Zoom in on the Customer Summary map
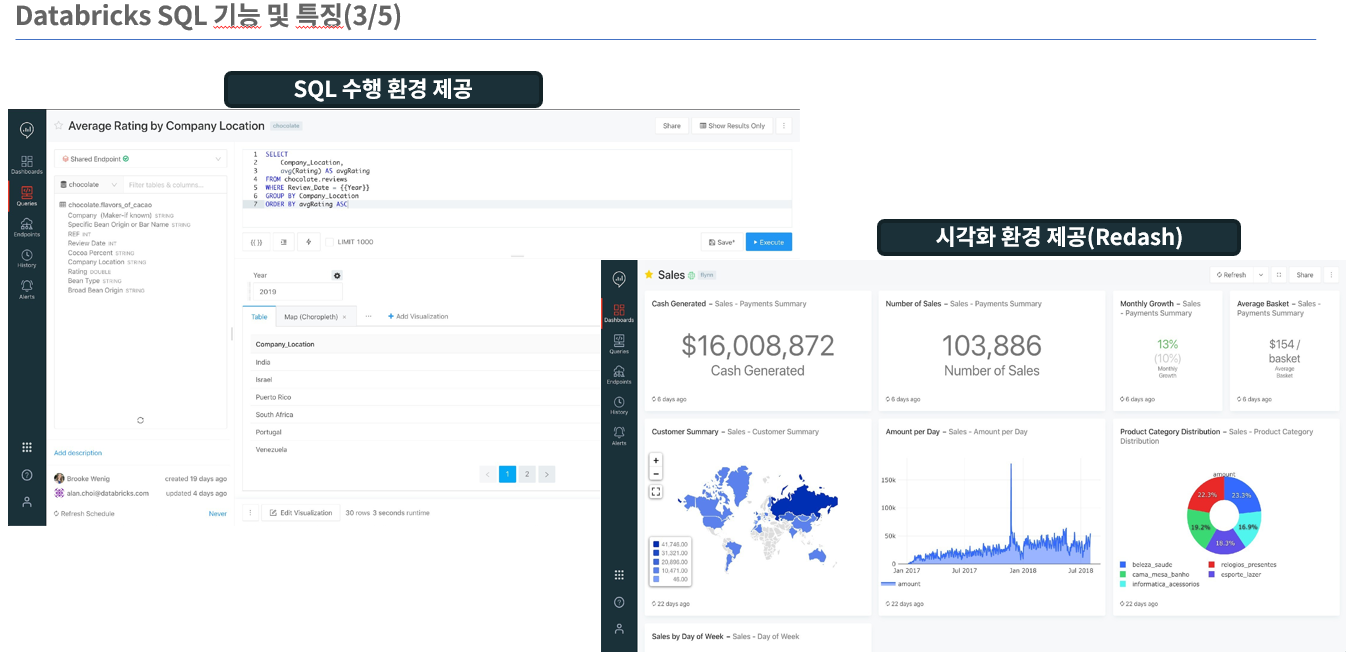This screenshot has height=660, width=1350. pos(656,460)
